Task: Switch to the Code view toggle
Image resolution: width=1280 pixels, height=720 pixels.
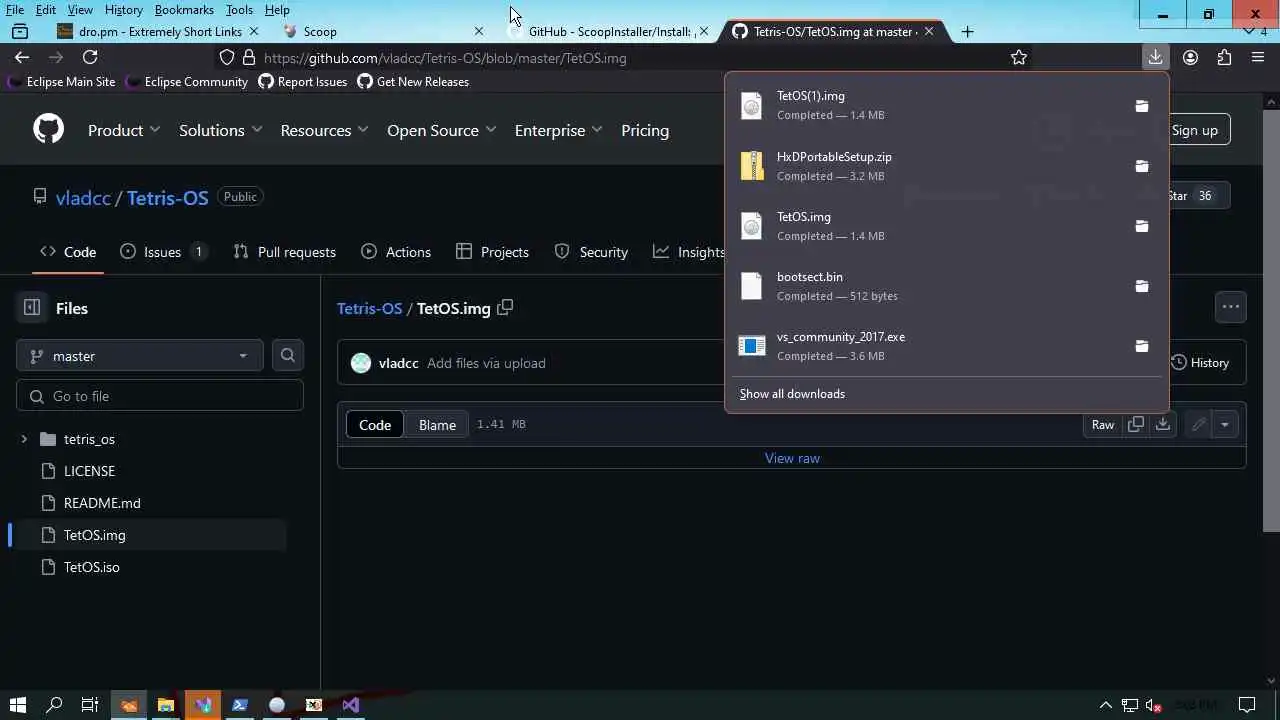Action: pos(375,425)
